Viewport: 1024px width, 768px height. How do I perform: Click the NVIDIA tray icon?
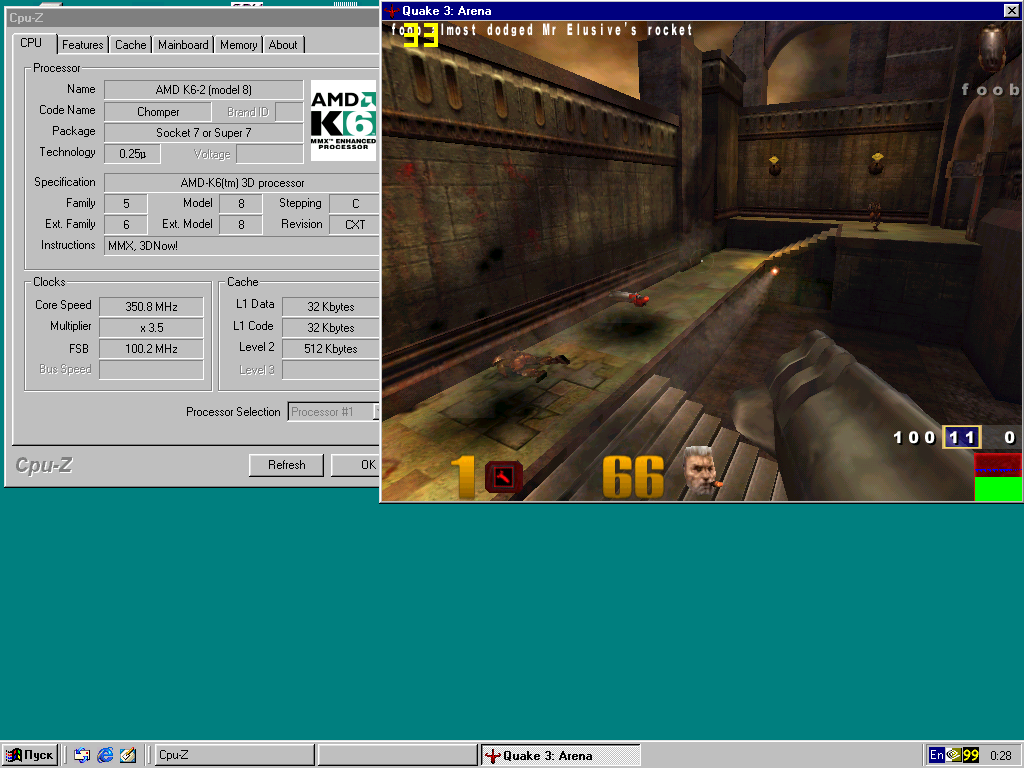[x=953, y=756]
